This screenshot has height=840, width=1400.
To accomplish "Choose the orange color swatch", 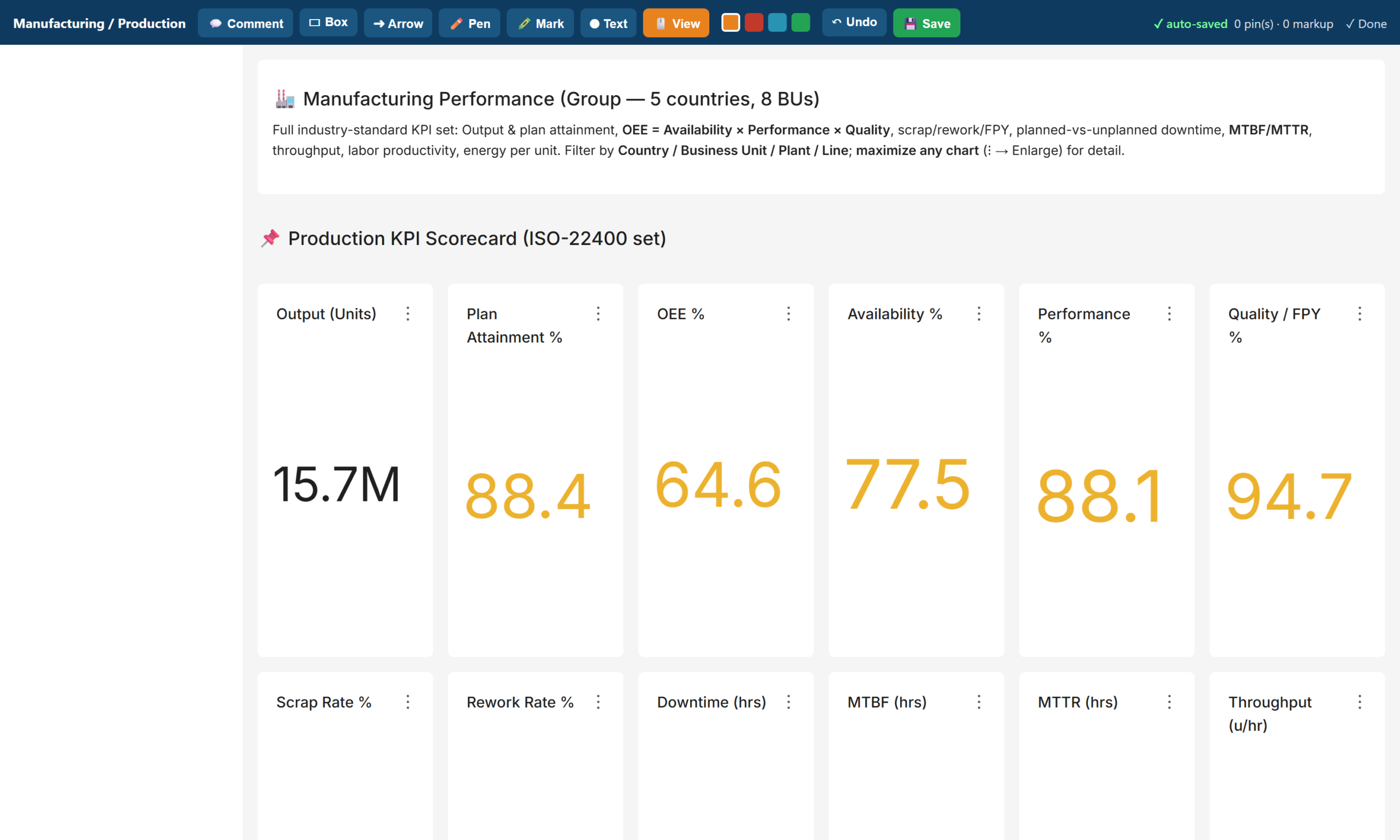I will (x=731, y=22).
